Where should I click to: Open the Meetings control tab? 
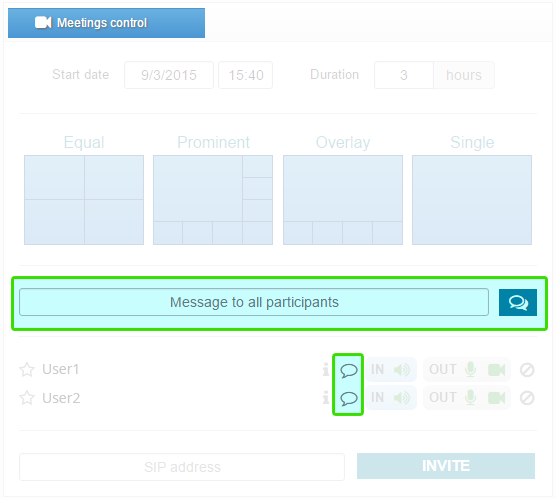106,23
